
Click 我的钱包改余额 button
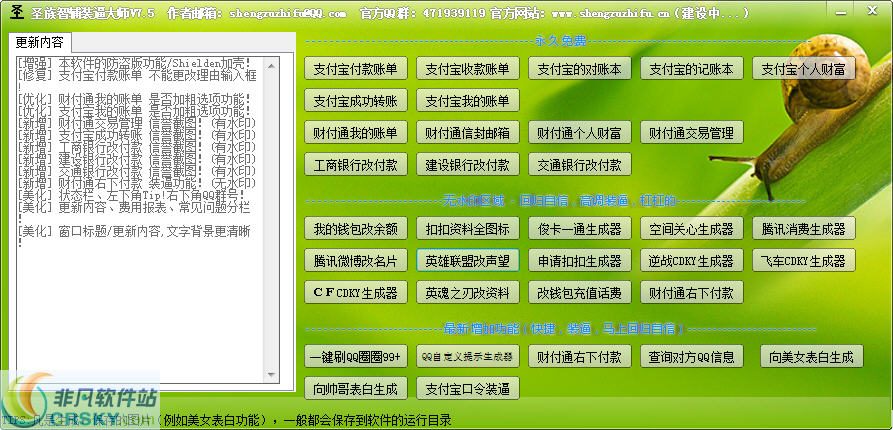click(x=355, y=228)
